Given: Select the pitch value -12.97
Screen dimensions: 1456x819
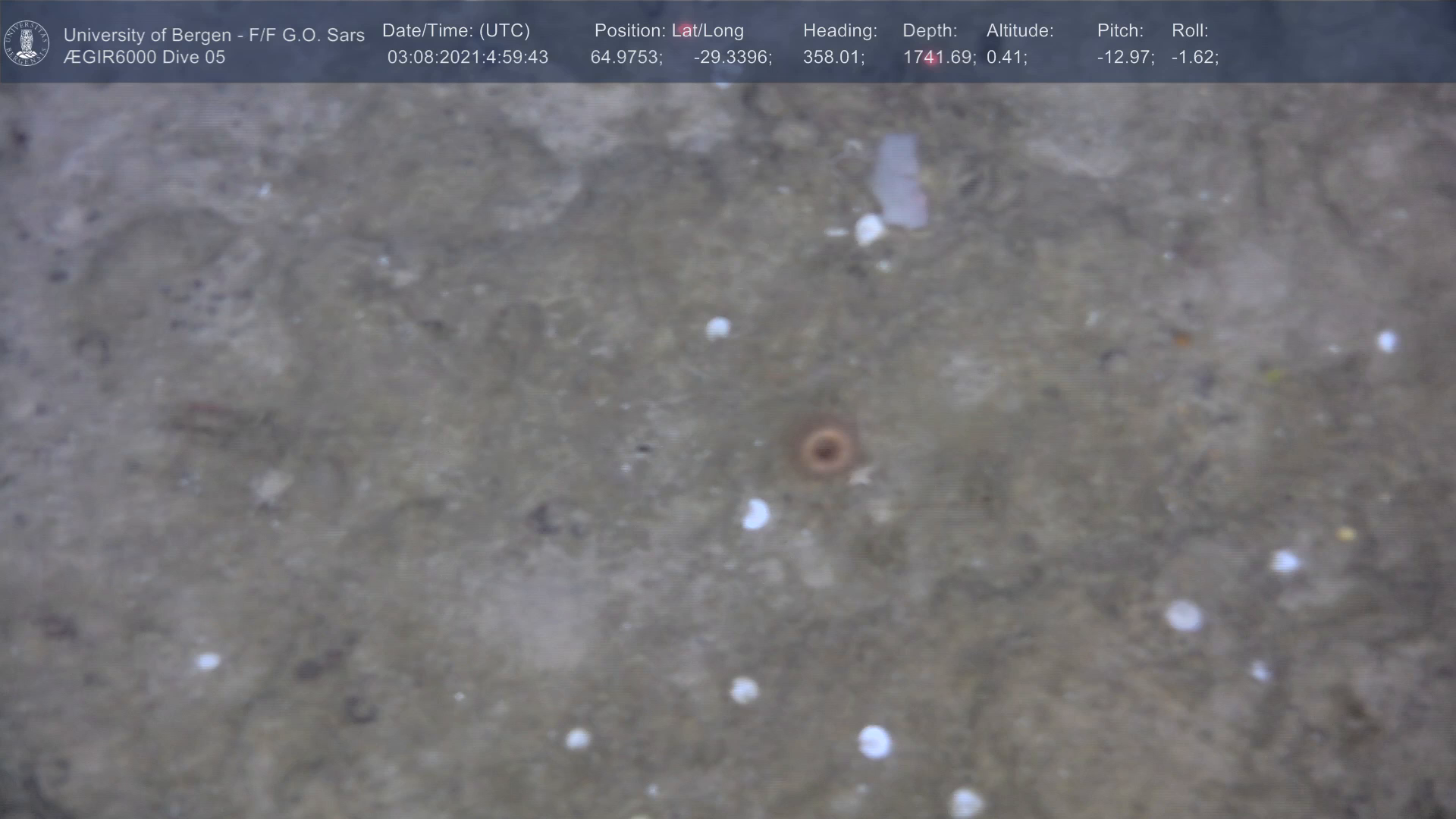Looking at the screenshot, I should pyautogui.click(x=1125, y=58).
